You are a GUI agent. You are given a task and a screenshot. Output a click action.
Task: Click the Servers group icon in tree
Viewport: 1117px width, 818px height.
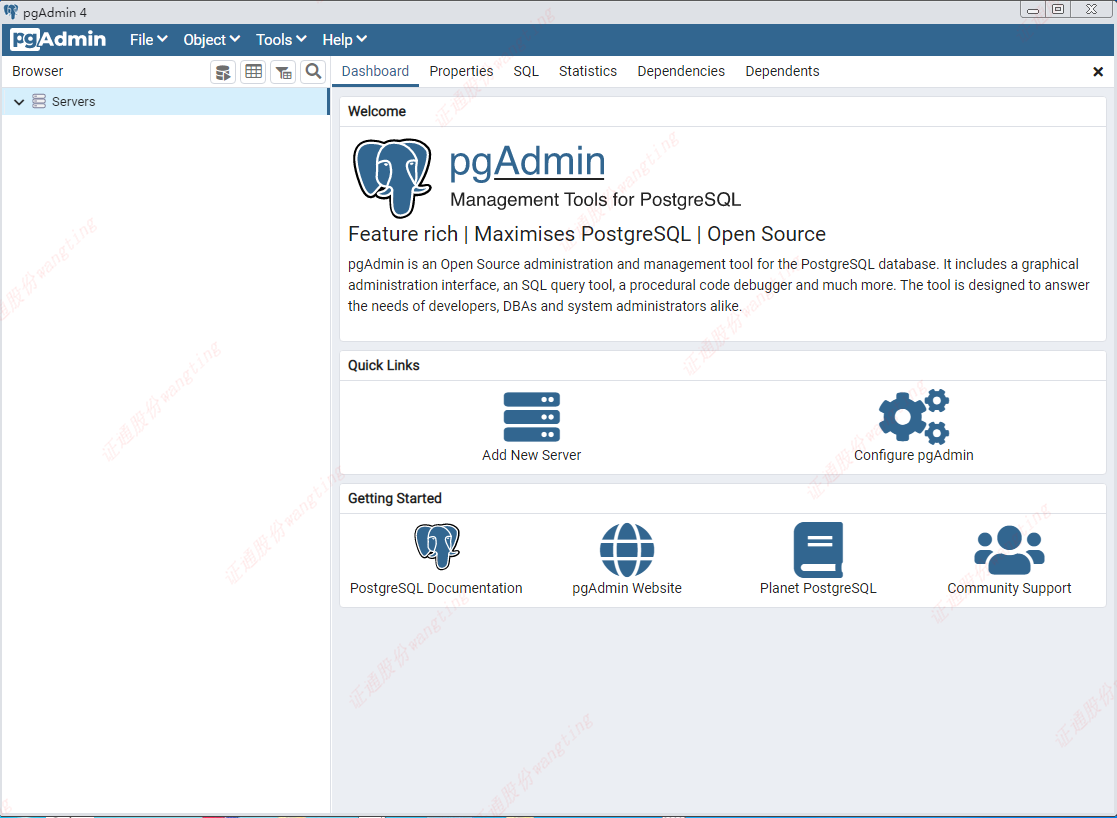39,101
